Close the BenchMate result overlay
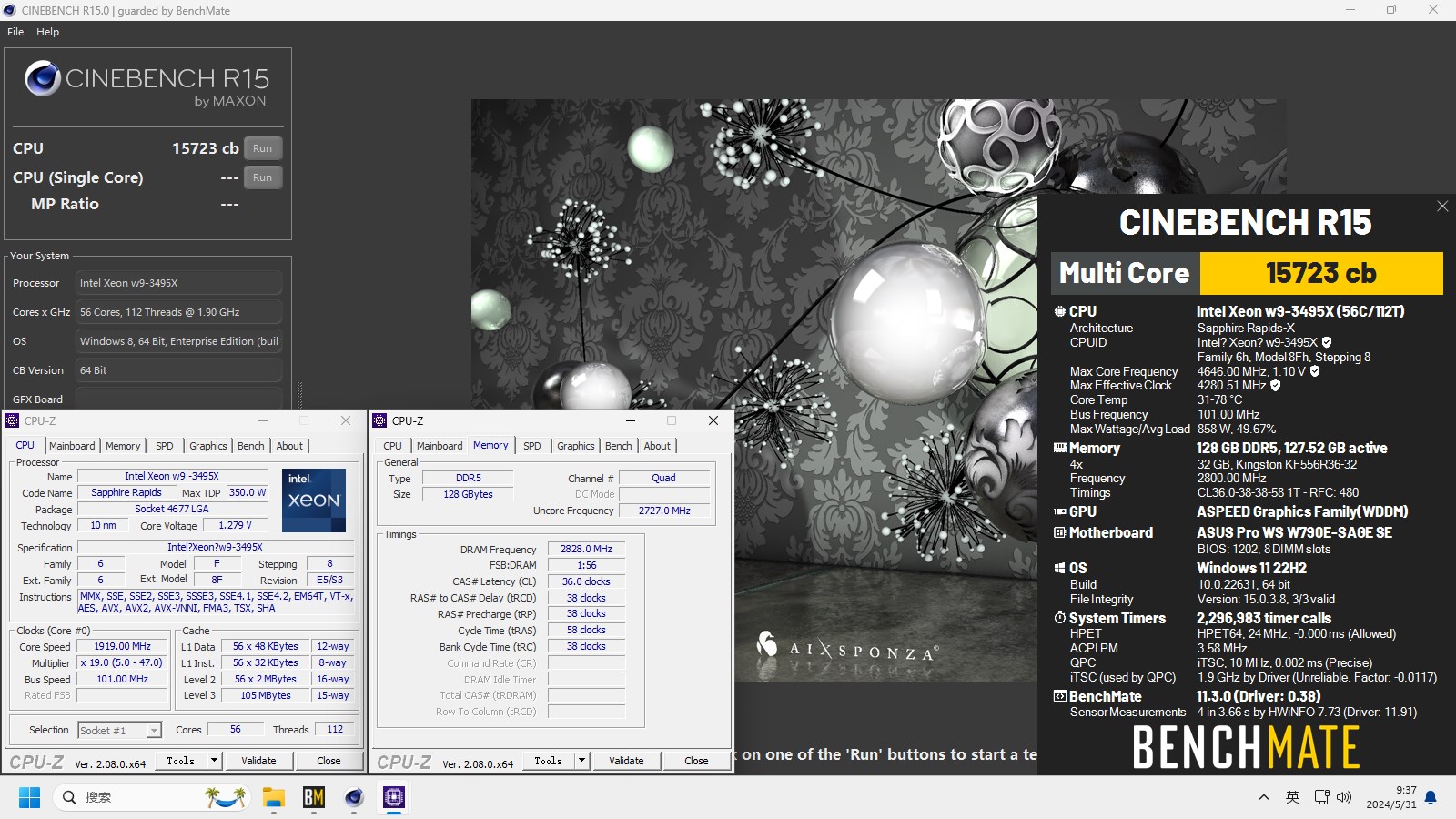The height and width of the screenshot is (819, 1456). point(1442,207)
